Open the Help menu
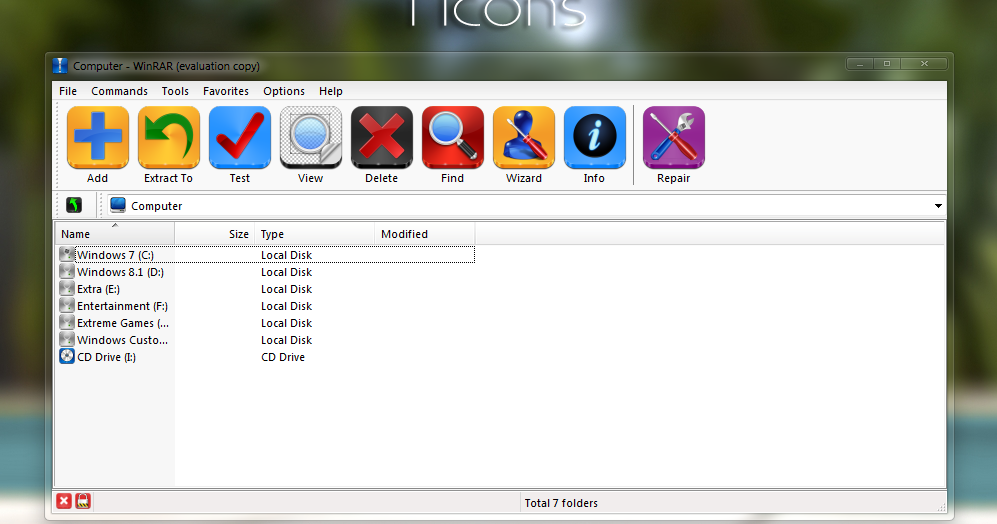Viewport: 997px width, 524px height. pos(331,91)
